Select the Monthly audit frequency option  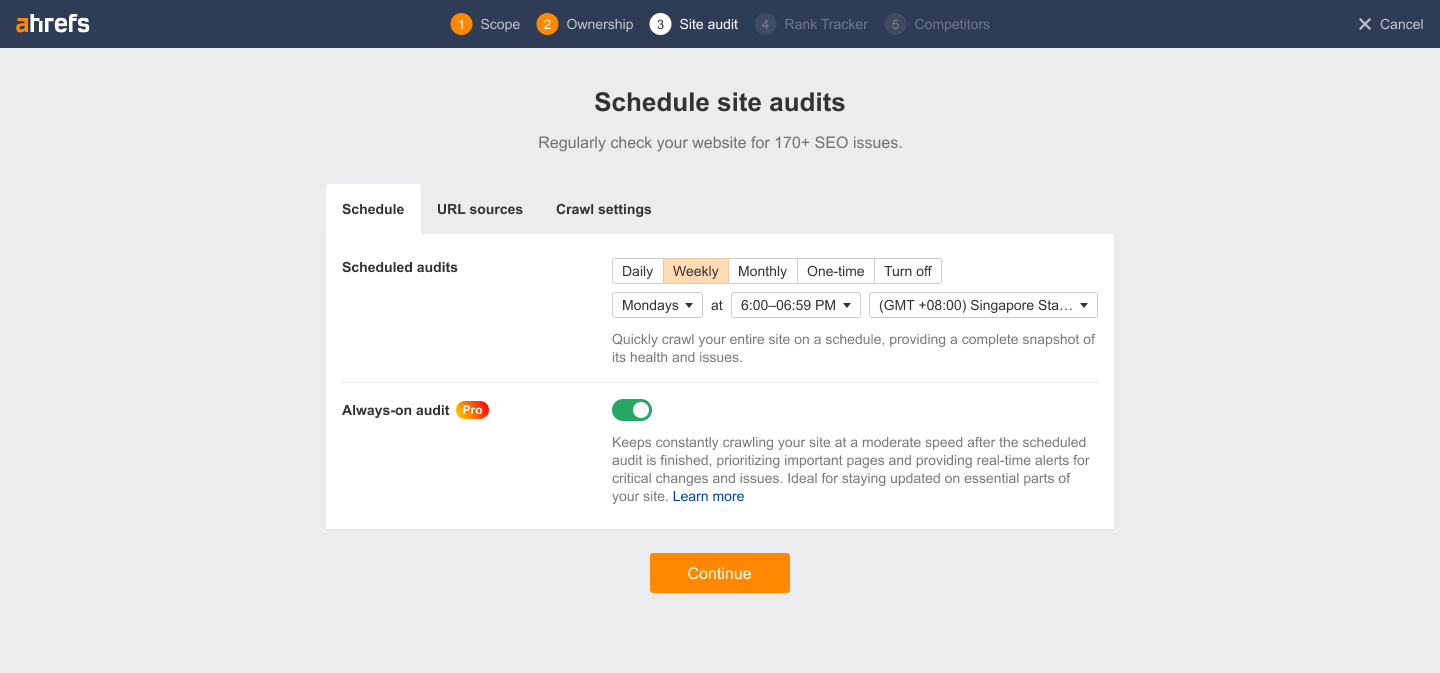[763, 271]
